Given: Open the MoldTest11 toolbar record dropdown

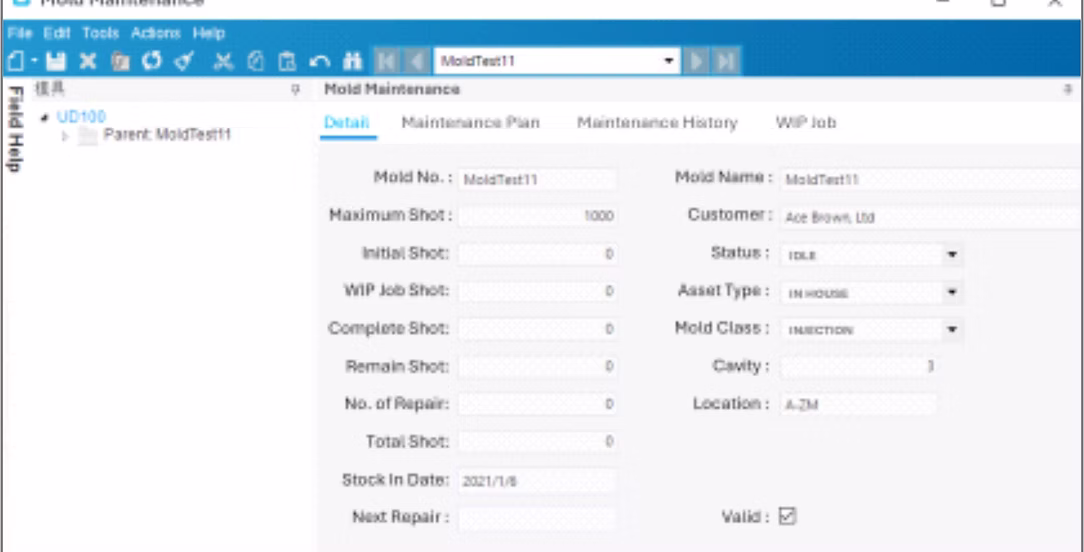Looking at the screenshot, I should point(669,61).
